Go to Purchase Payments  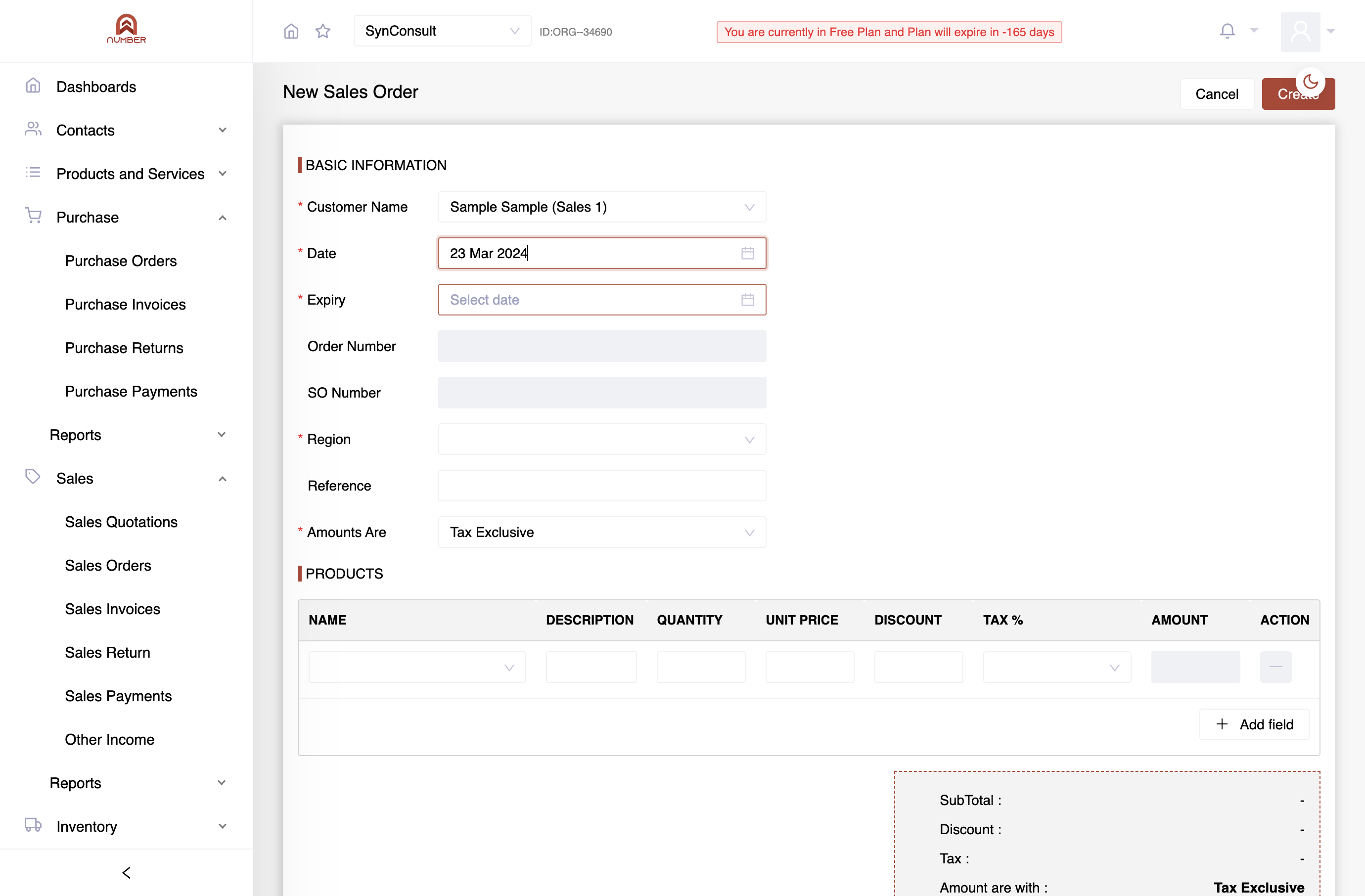click(x=131, y=392)
